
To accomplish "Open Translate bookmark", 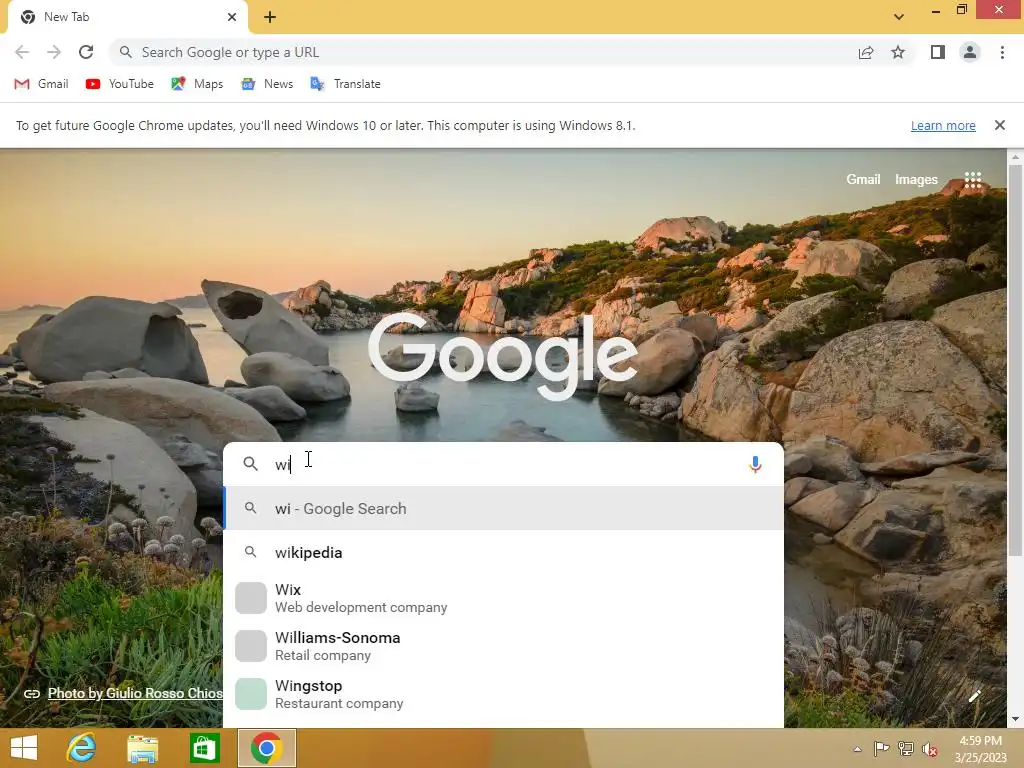I will 345,84.
